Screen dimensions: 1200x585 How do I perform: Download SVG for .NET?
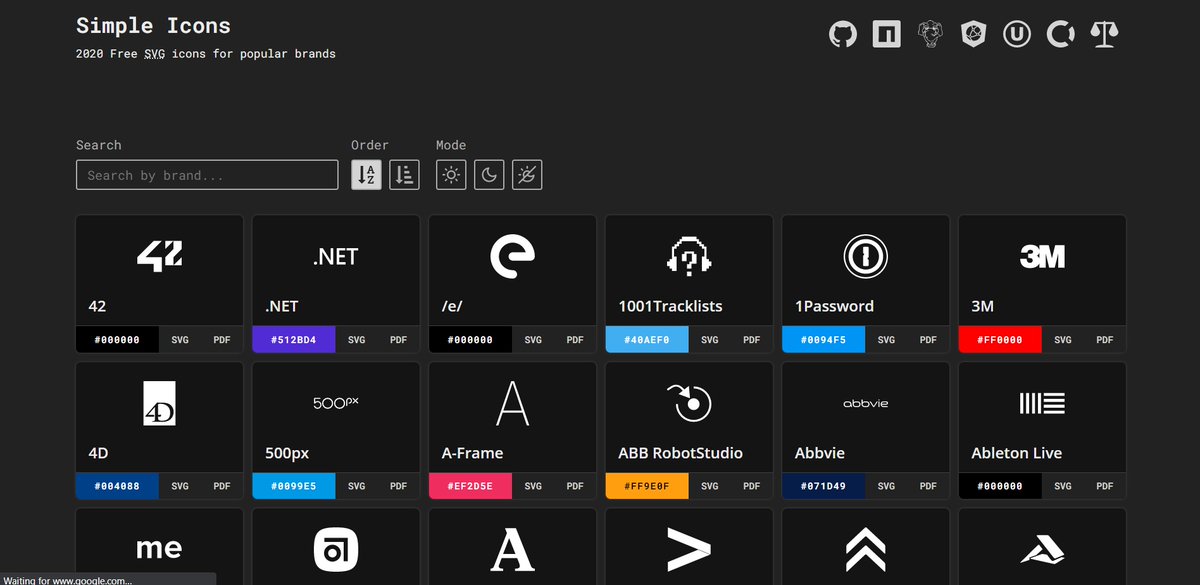click(x=357, y=340)
